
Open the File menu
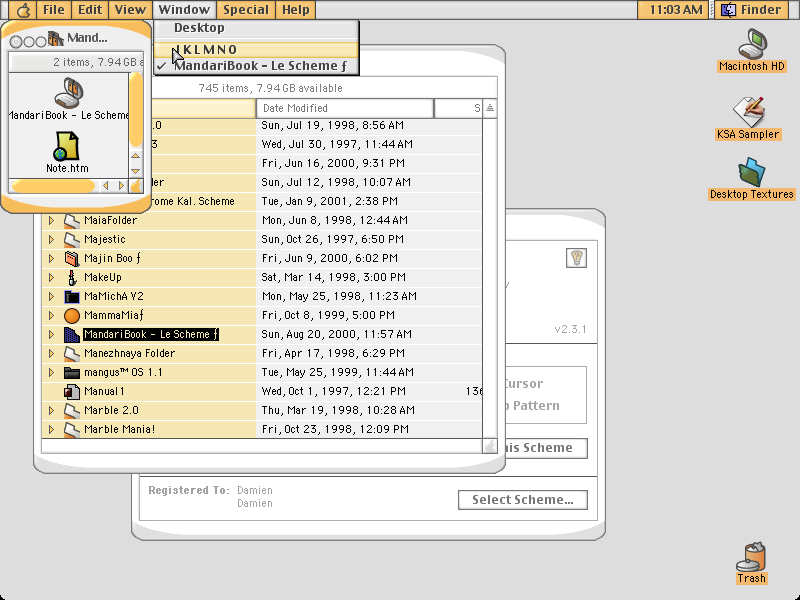click(54, 10)
